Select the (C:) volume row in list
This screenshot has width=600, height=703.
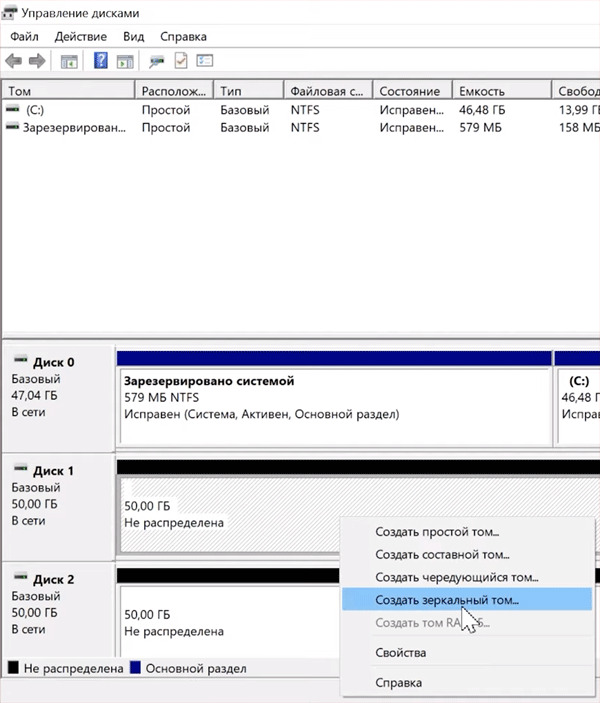[x=36, y=109]
